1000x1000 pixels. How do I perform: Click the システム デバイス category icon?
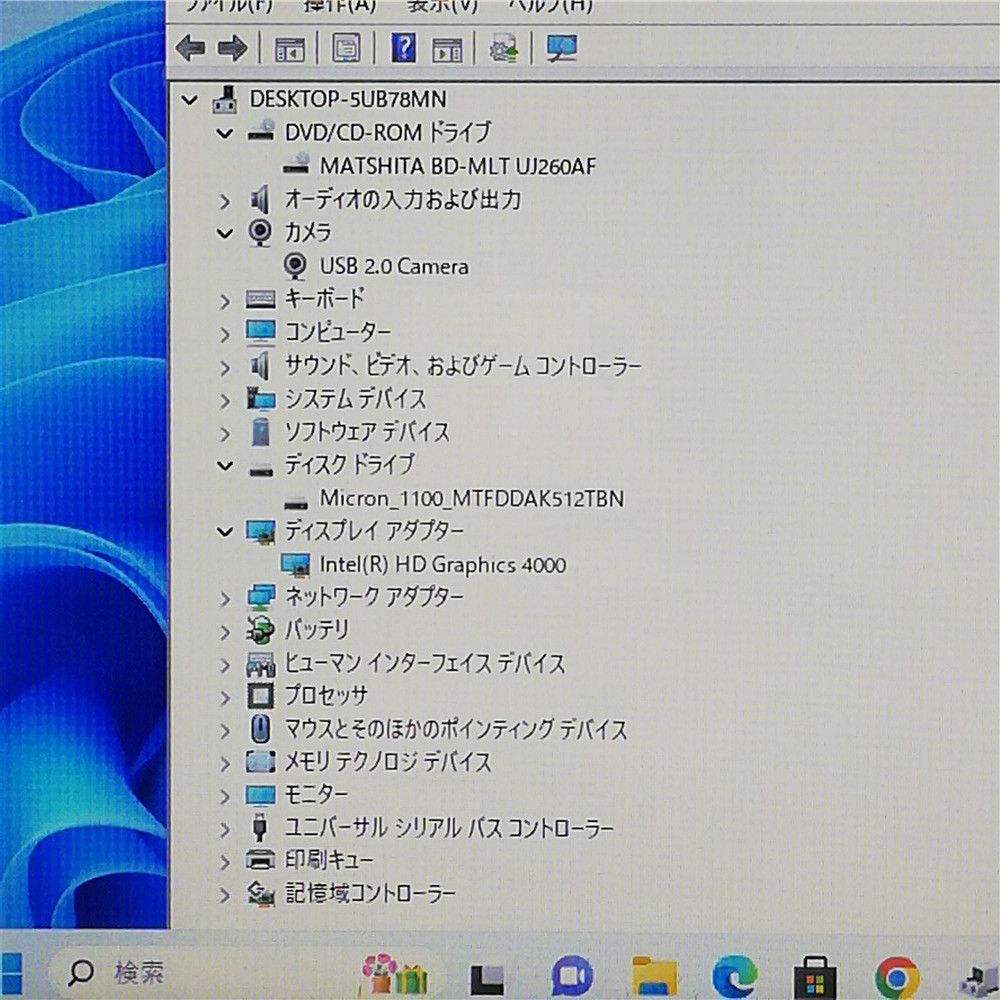point(261,399)
